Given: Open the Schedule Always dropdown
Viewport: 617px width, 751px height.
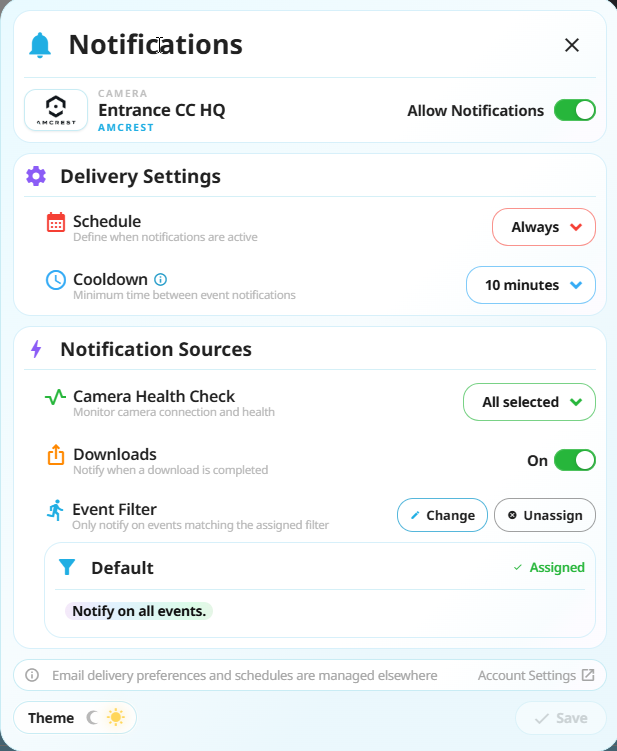Looking at the screenshot, I should pos(544,227).
